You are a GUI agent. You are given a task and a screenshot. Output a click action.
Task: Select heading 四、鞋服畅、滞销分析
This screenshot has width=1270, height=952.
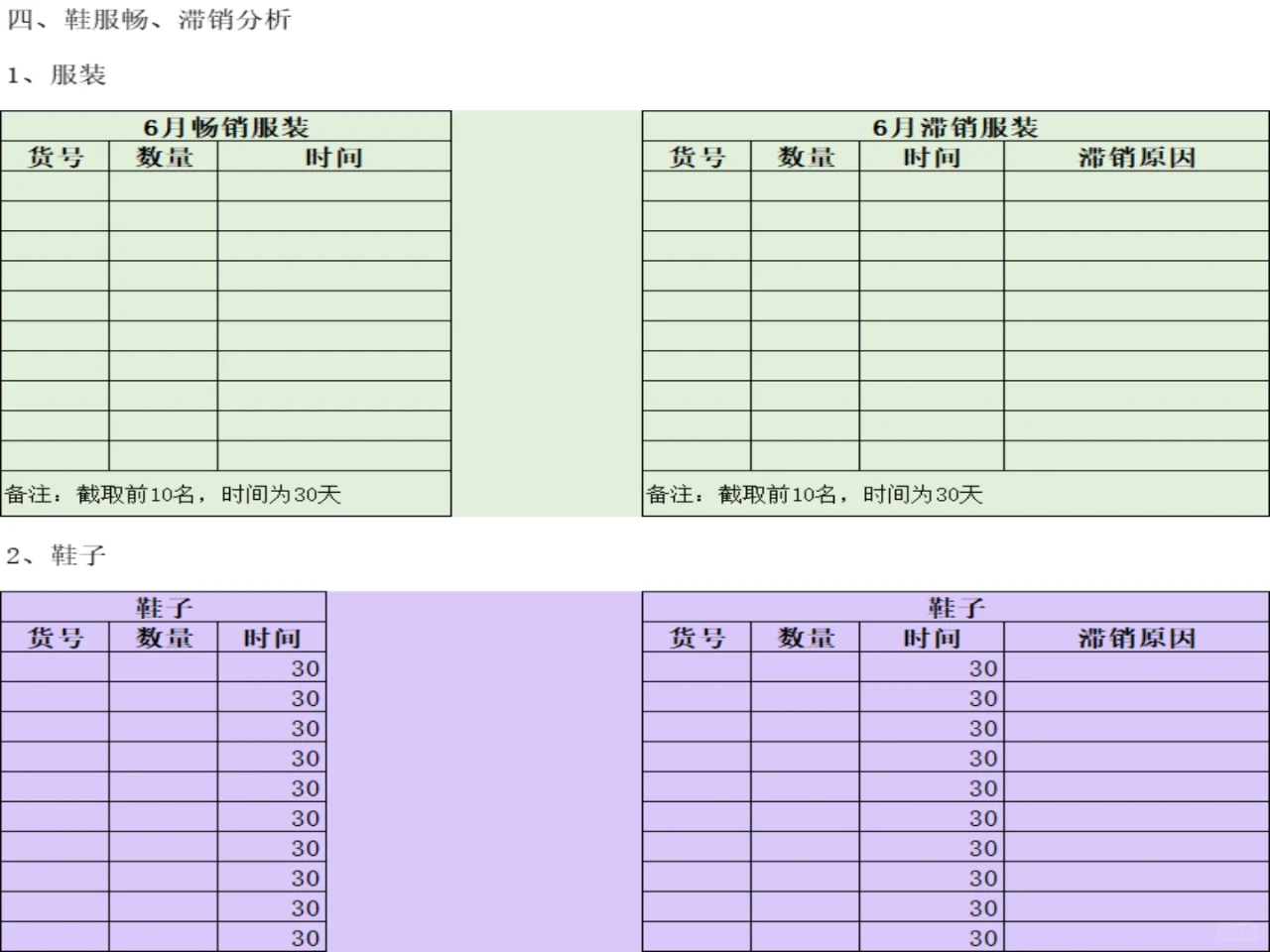150,20
